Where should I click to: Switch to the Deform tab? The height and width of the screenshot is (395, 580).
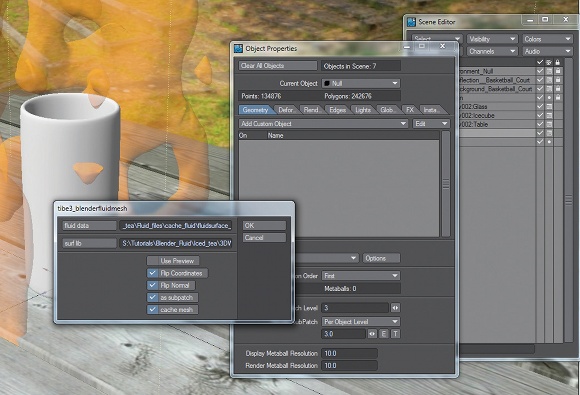[286, 110]
